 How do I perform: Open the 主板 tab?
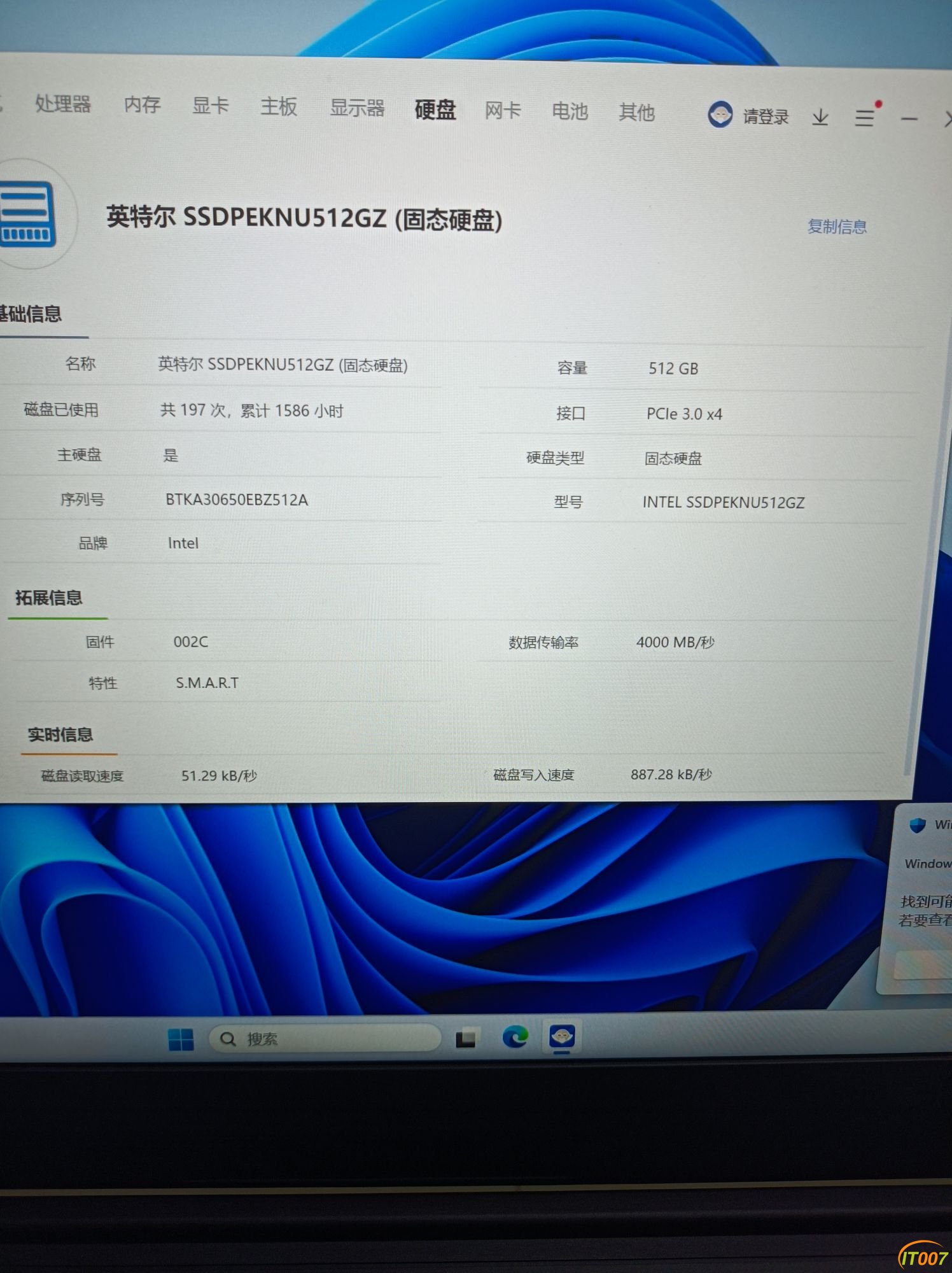pos(279,106)
